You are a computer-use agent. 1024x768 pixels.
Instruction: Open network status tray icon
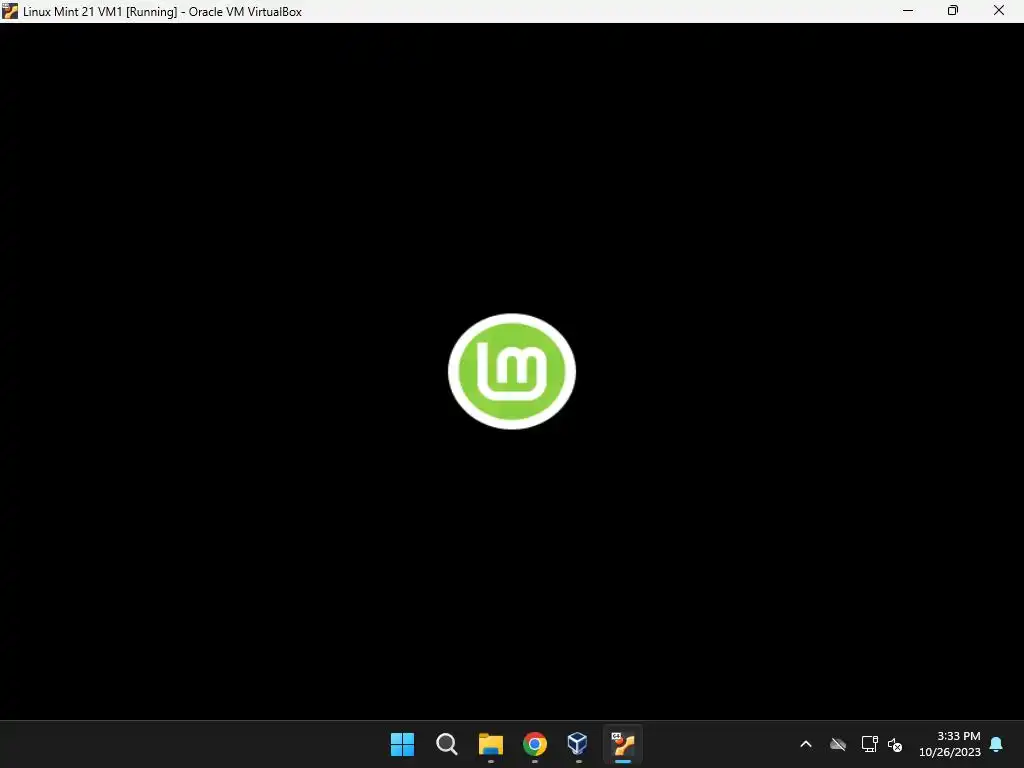click(869, 744)
